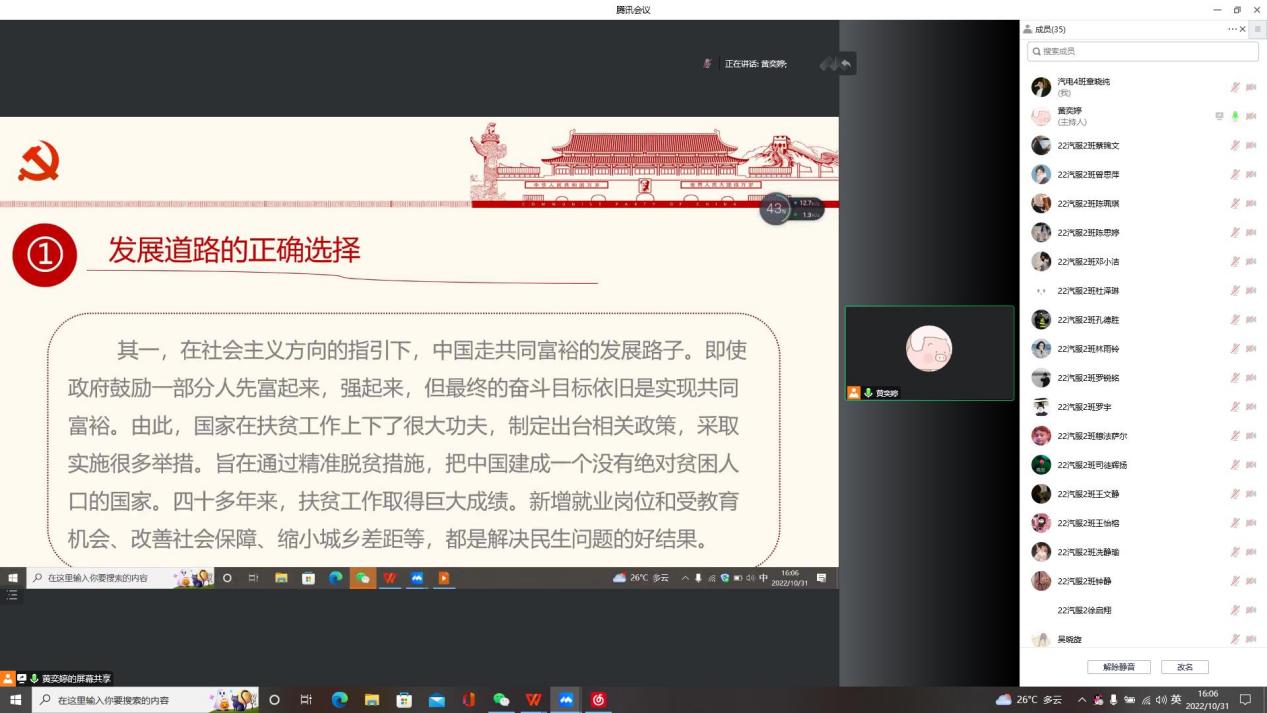Close the 成员 members panel

[x=1243, y=30]
